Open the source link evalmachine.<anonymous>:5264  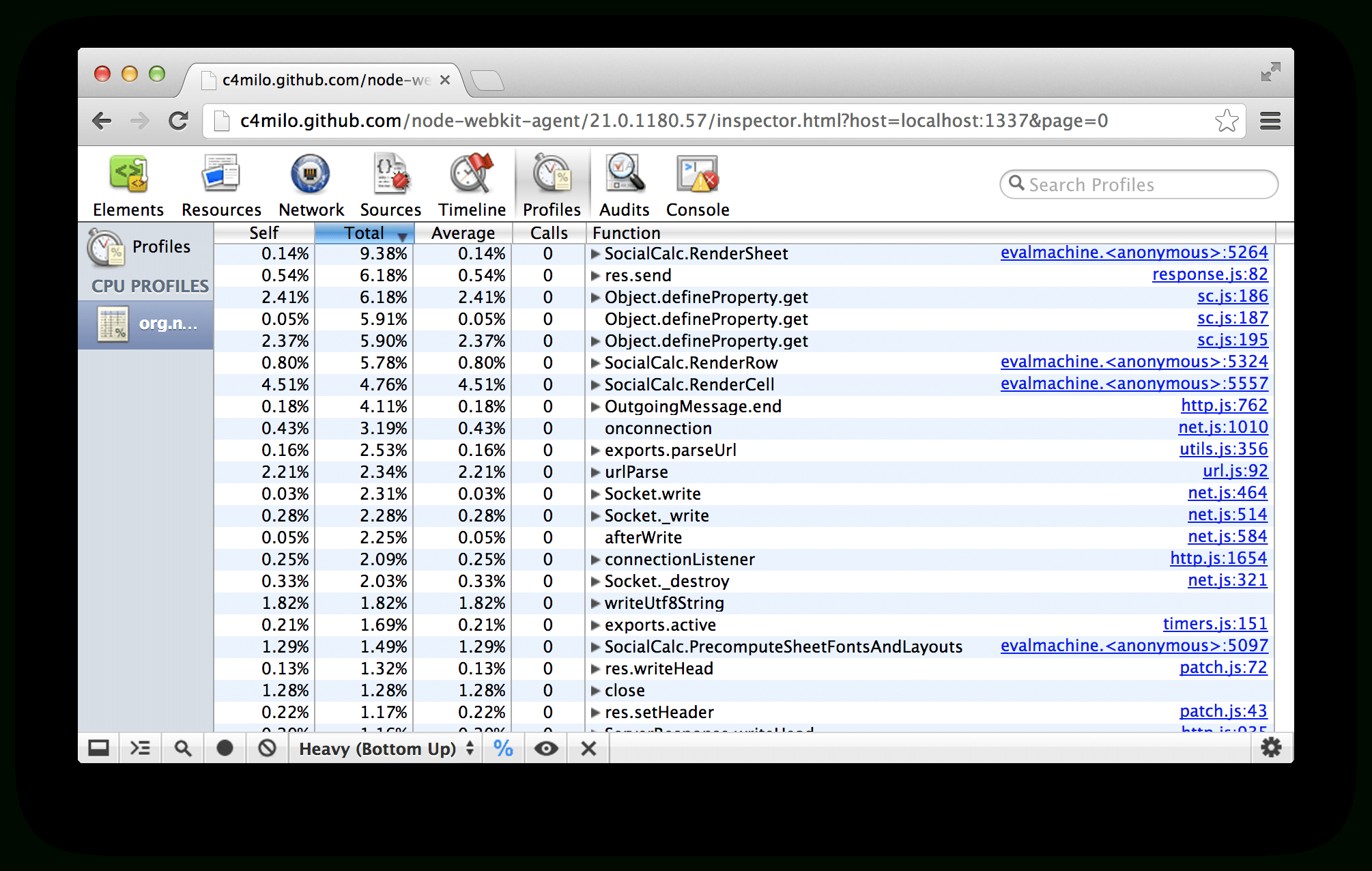pyautogui.click(x=1134, y=252)
